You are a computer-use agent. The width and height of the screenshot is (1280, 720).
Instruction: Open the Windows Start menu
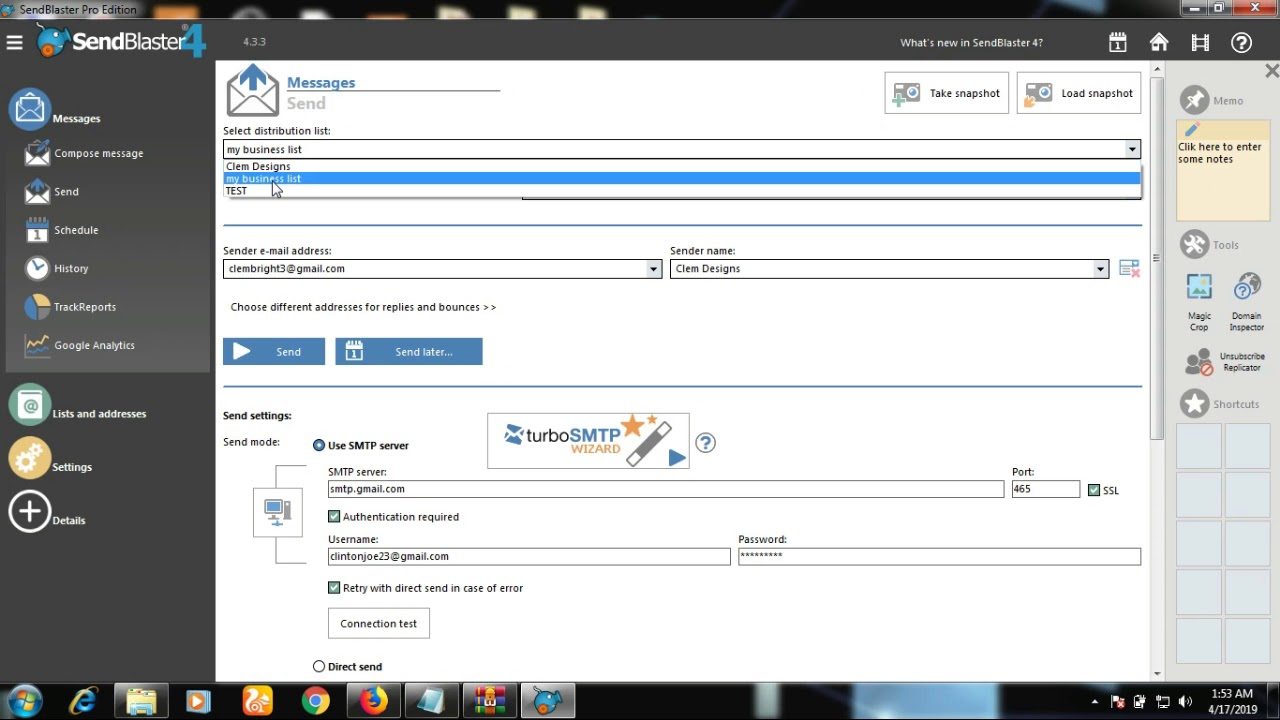point(24,701)
